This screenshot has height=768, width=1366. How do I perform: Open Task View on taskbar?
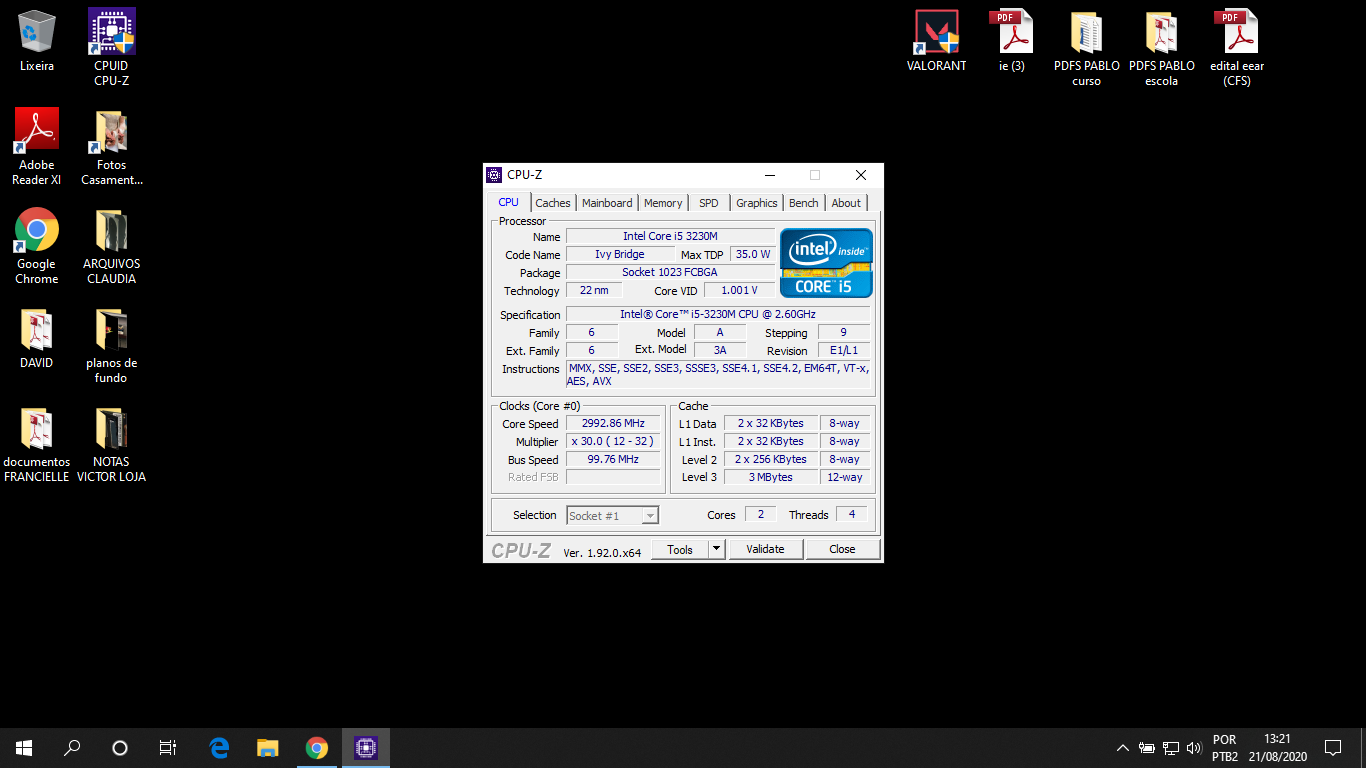click(x=168, y=748)
